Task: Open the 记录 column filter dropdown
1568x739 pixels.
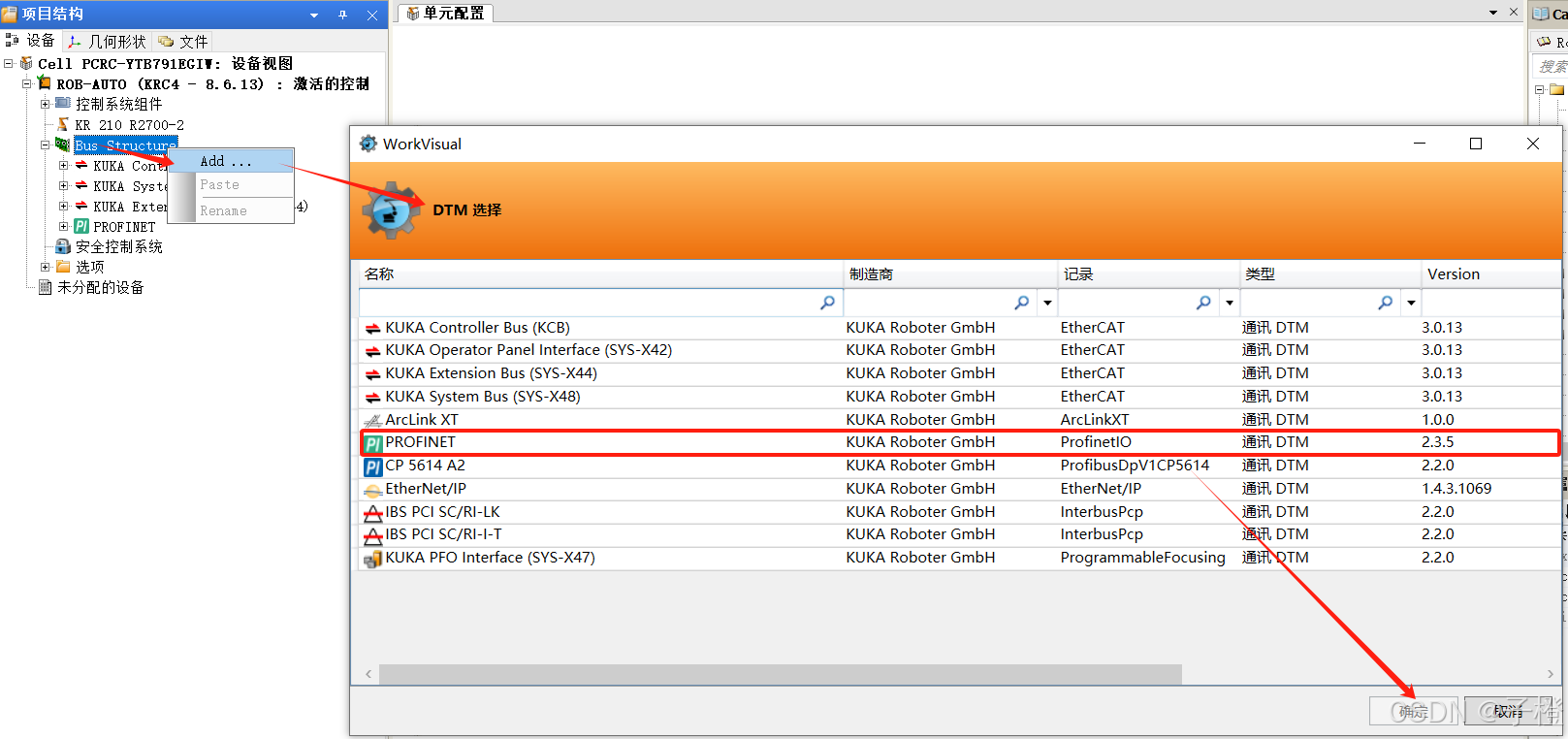Action: (x=1230, y=303)
